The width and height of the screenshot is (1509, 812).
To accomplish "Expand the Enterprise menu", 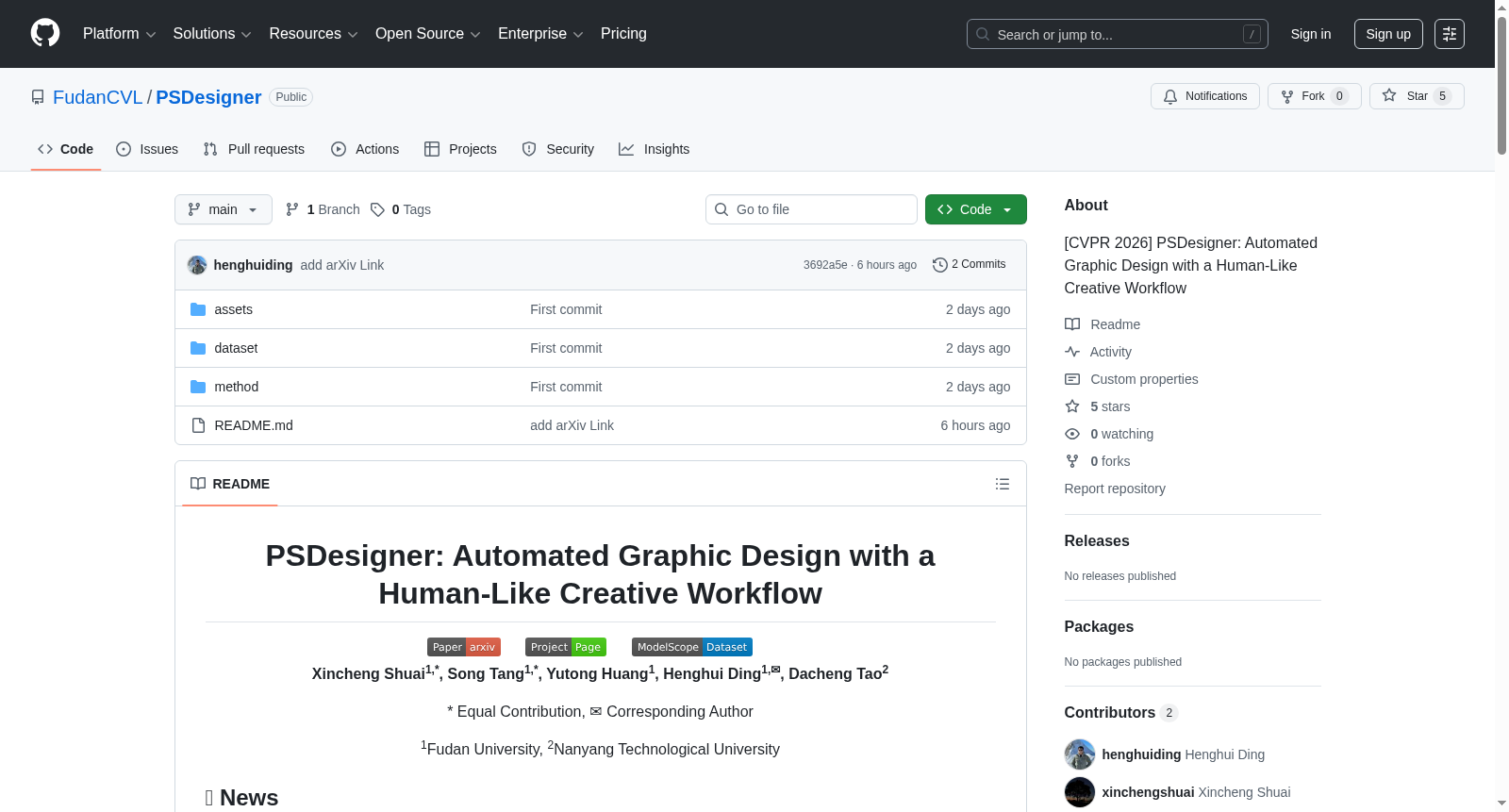I will [540, 34].
